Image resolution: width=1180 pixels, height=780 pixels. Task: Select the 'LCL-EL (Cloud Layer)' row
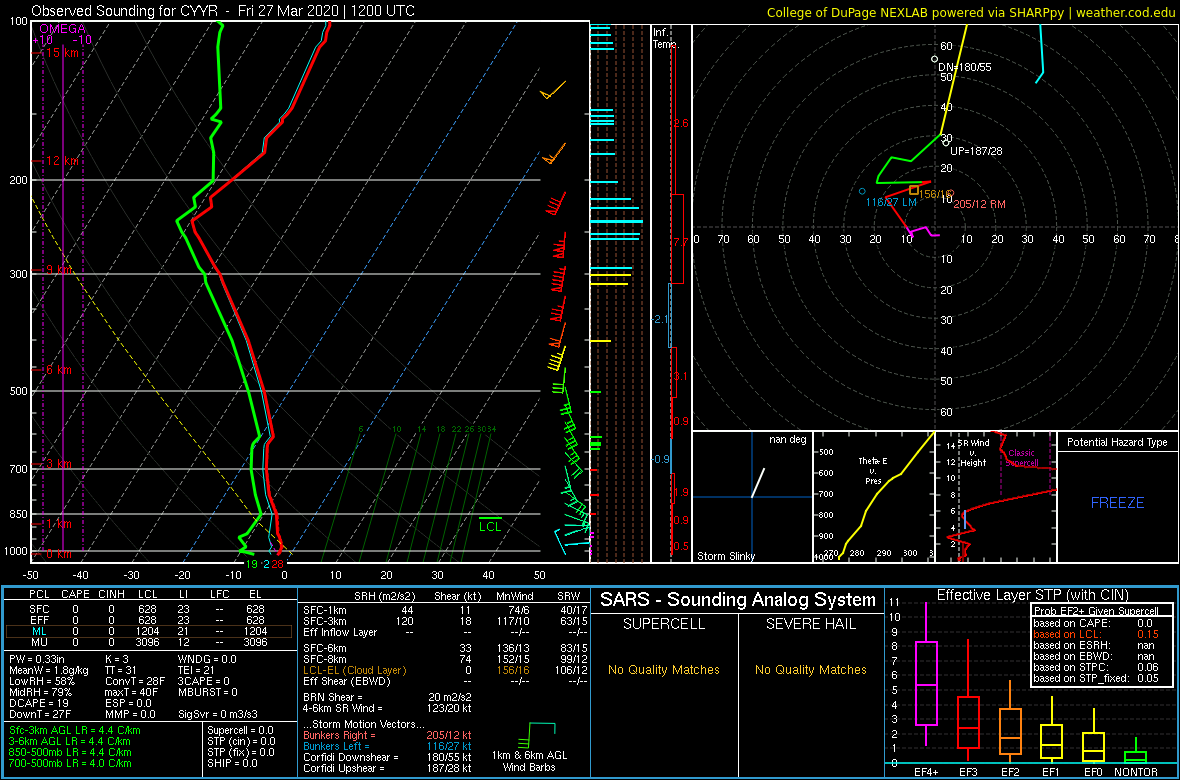pyautogui.click(x=444, y=670)
